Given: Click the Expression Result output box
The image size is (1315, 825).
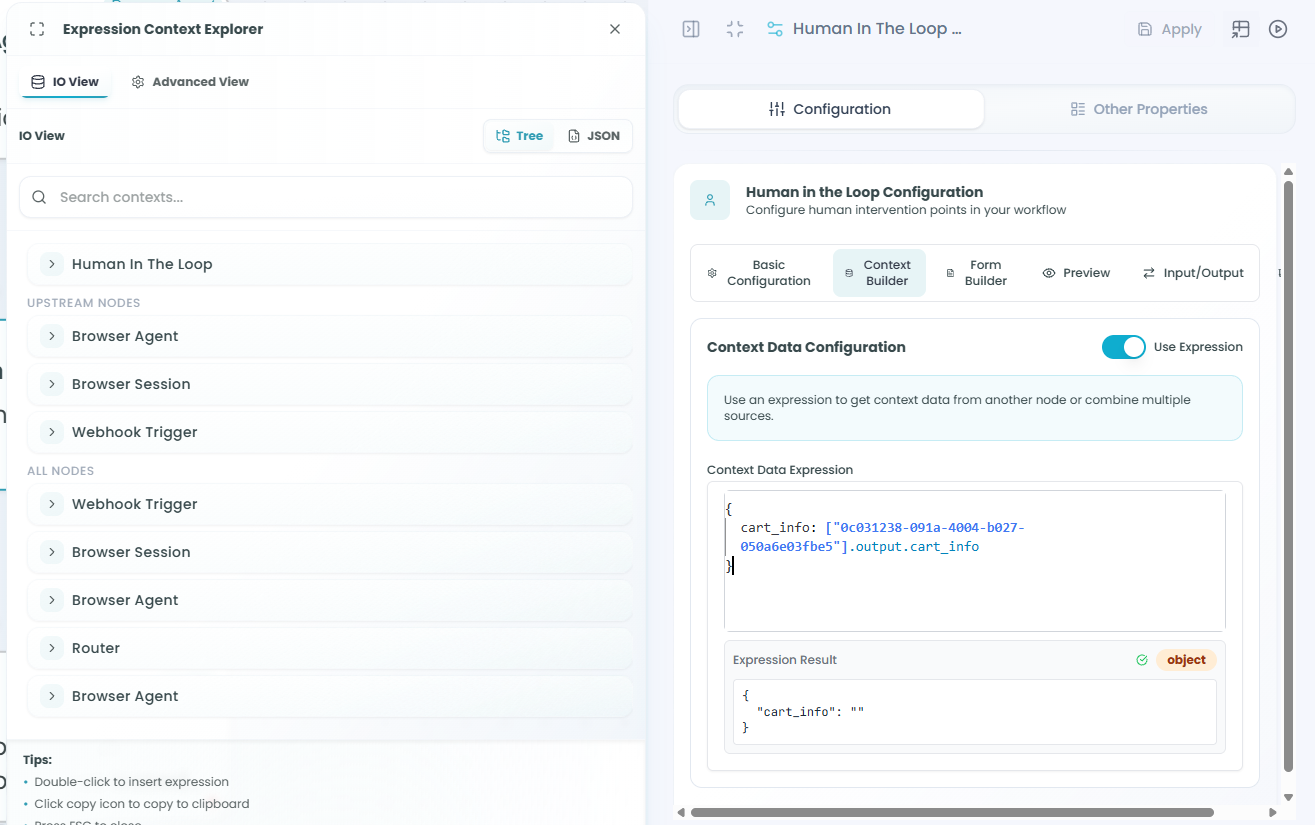Looking at the screenshot, I should [x=975, y=712].
